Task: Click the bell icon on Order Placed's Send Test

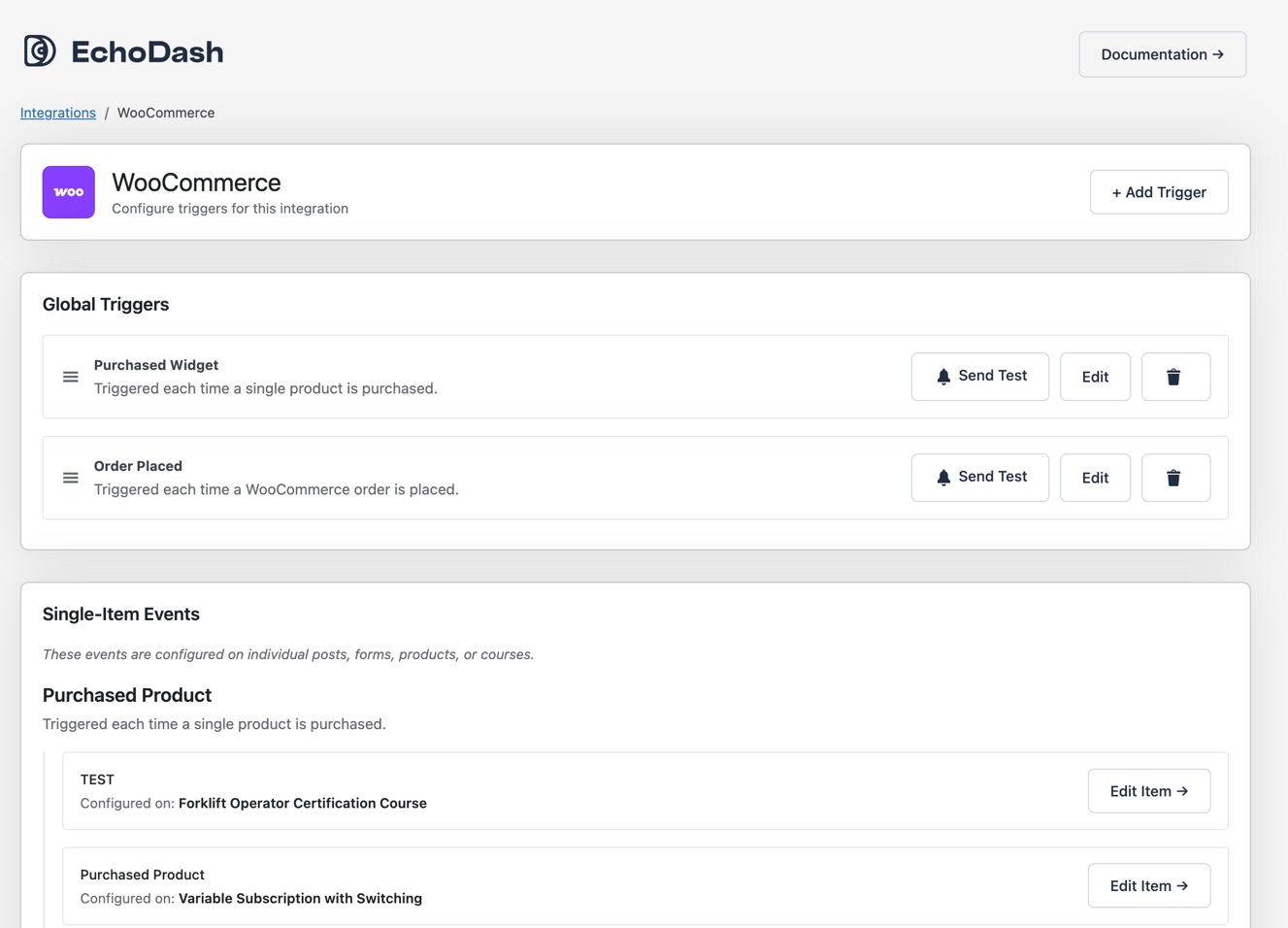Action: 942,477
